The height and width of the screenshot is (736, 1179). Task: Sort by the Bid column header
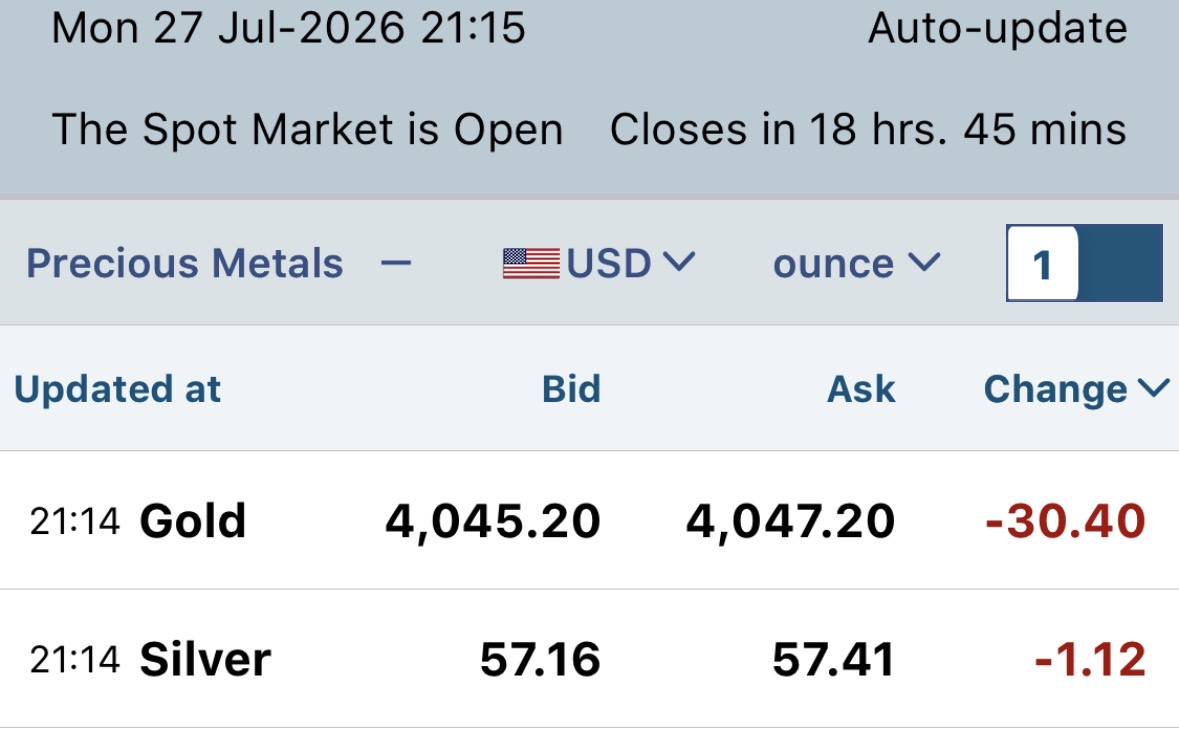click(x=571, y=389)
